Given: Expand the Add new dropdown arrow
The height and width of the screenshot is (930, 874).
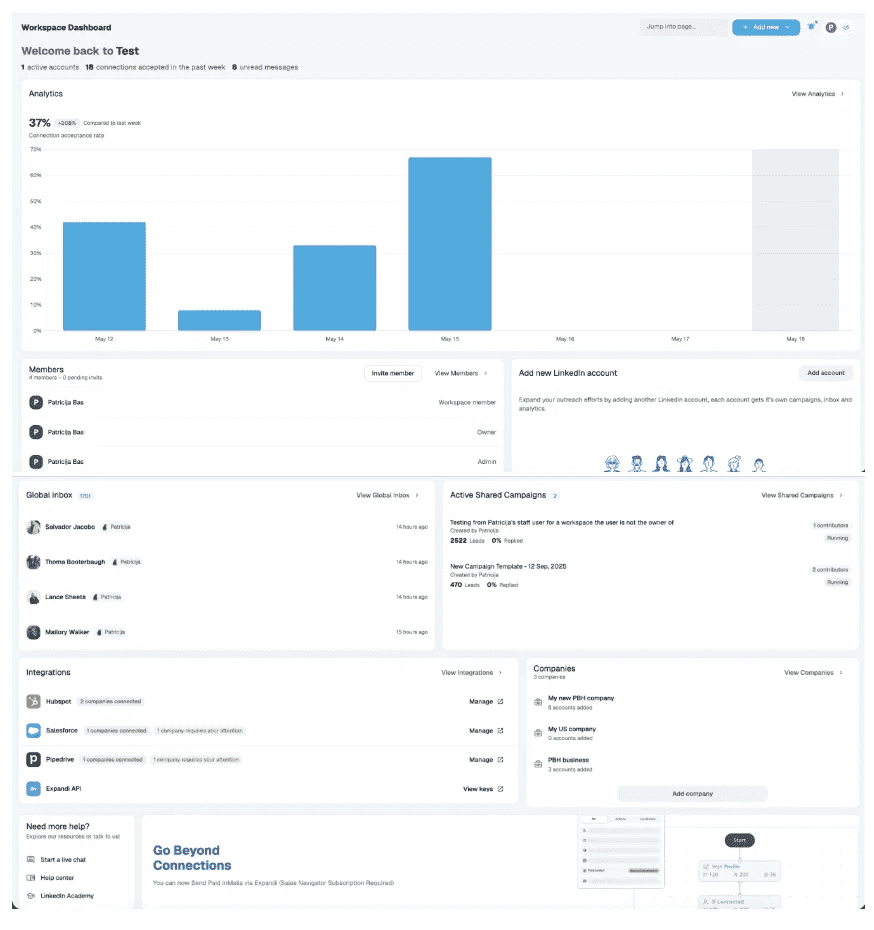Looking at the screenshot, I should [787, 27].
